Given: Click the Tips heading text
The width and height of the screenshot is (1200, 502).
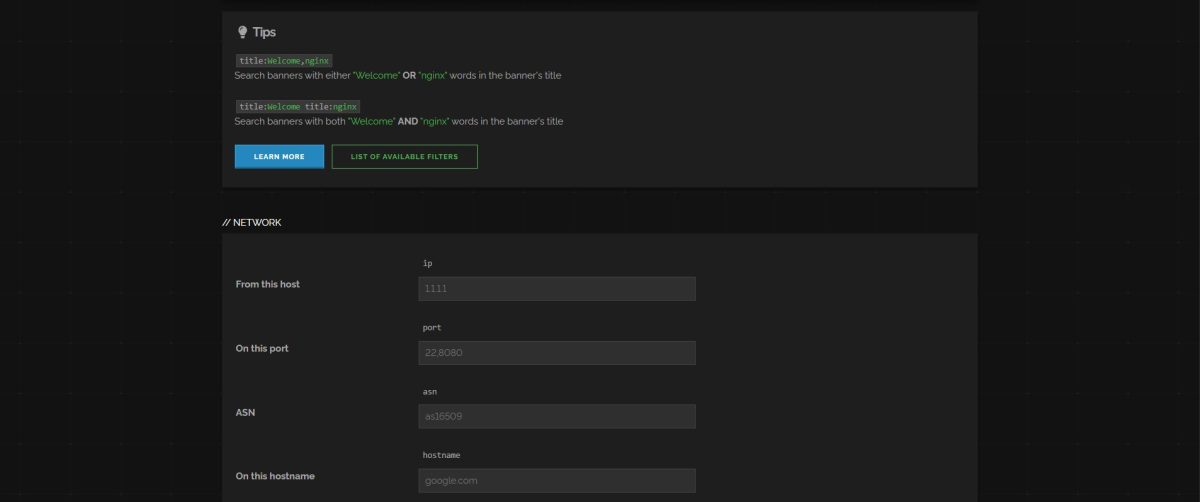Looking at the screenshot, I should (264, 32).
